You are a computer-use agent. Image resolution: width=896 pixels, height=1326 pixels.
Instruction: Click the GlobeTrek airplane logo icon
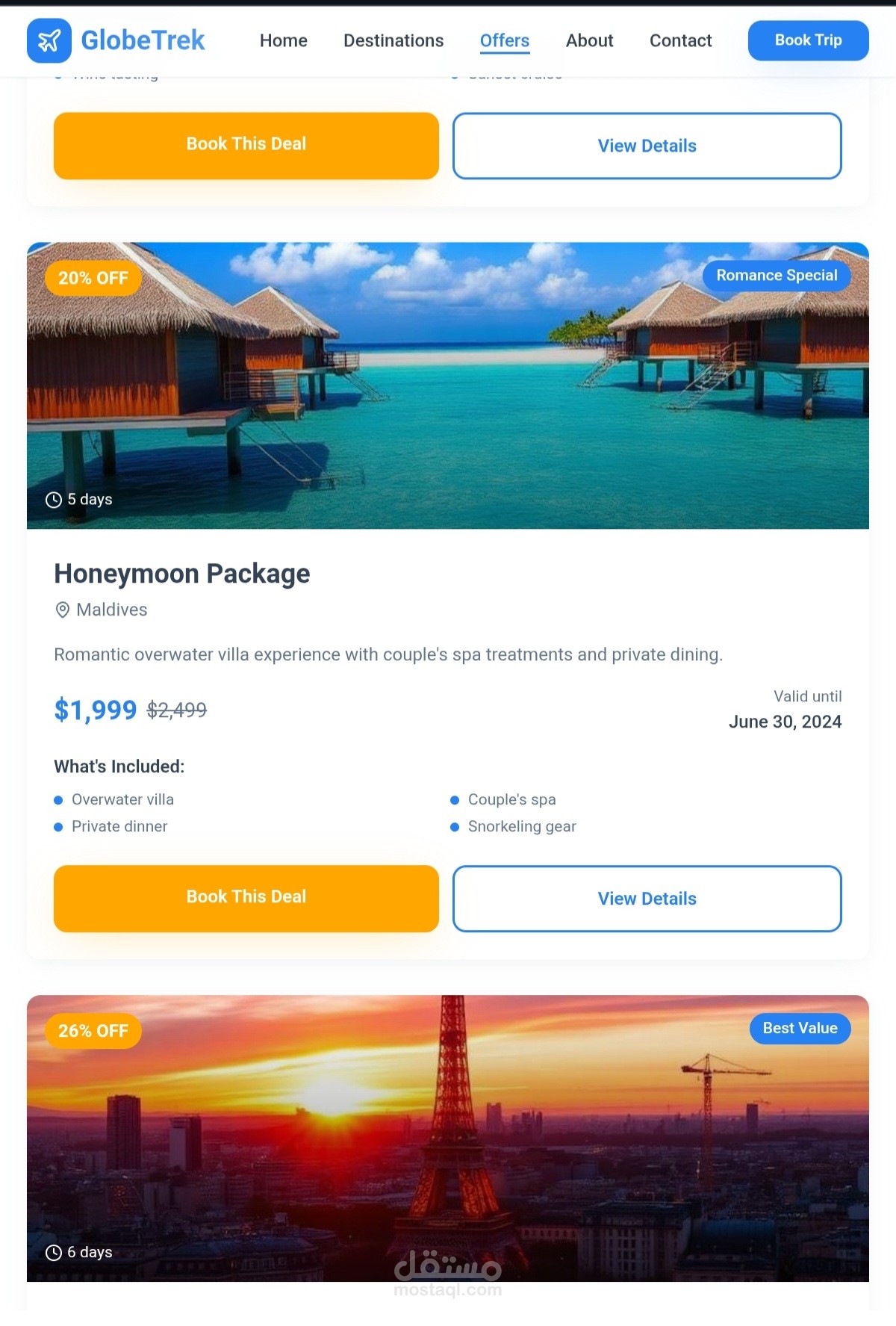coord(49,40)
